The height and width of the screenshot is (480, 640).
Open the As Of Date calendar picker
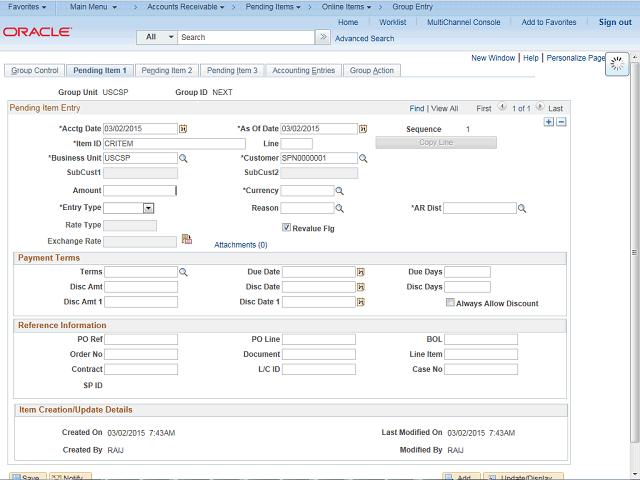point(362,129)
